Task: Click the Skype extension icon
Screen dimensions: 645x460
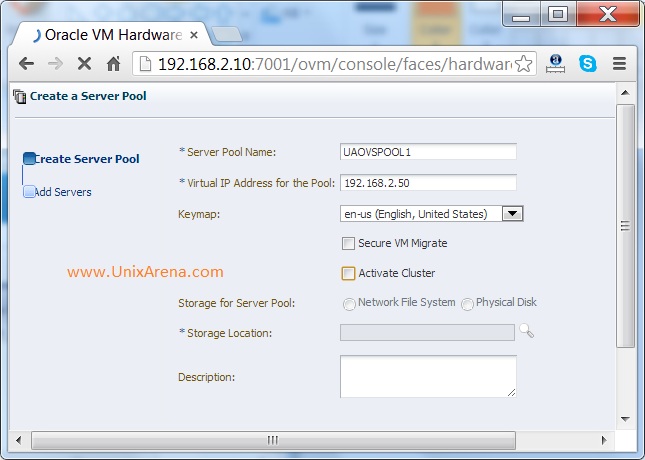Action: 587,64
